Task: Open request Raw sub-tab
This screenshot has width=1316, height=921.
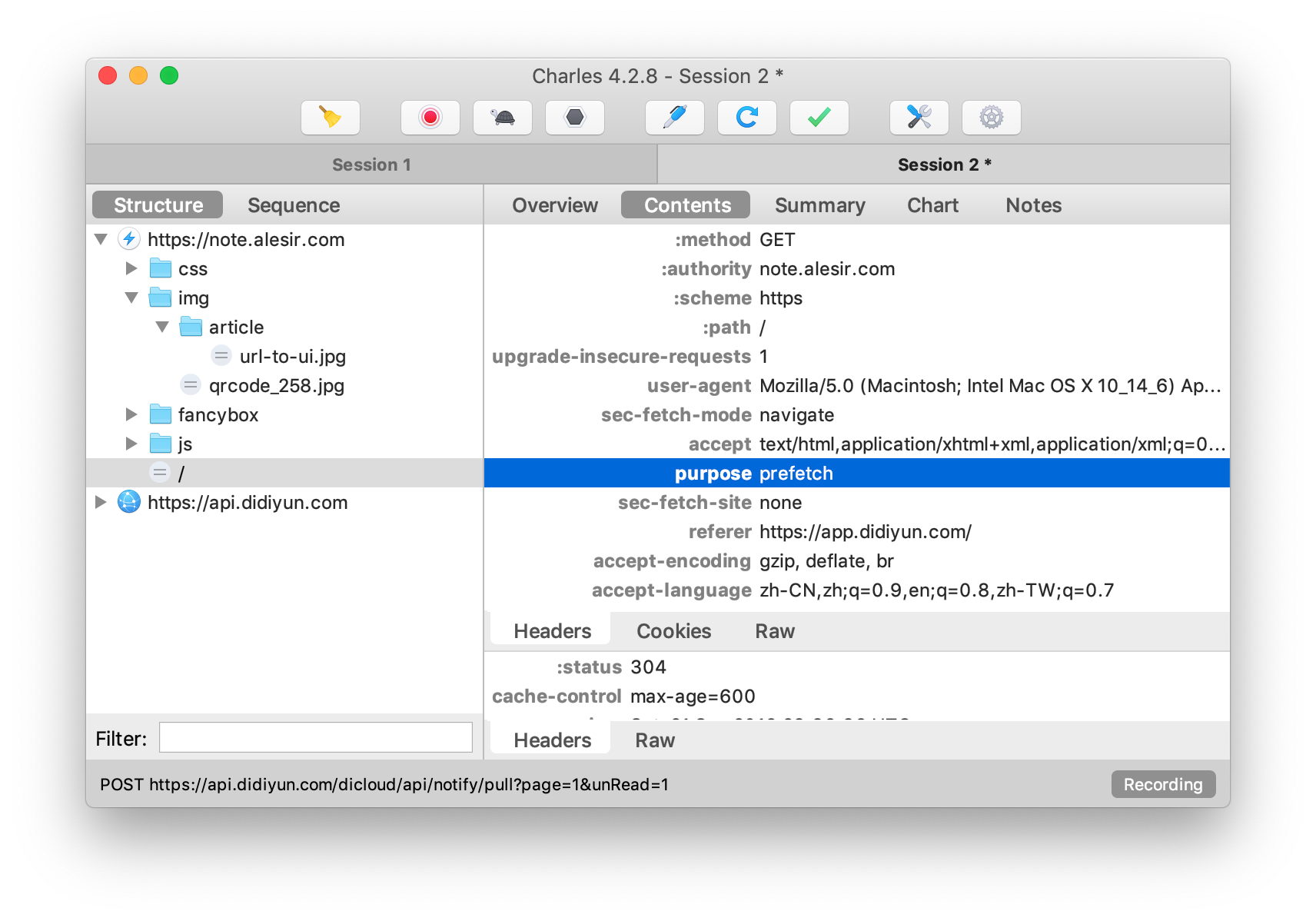Action: coord(775,631)
